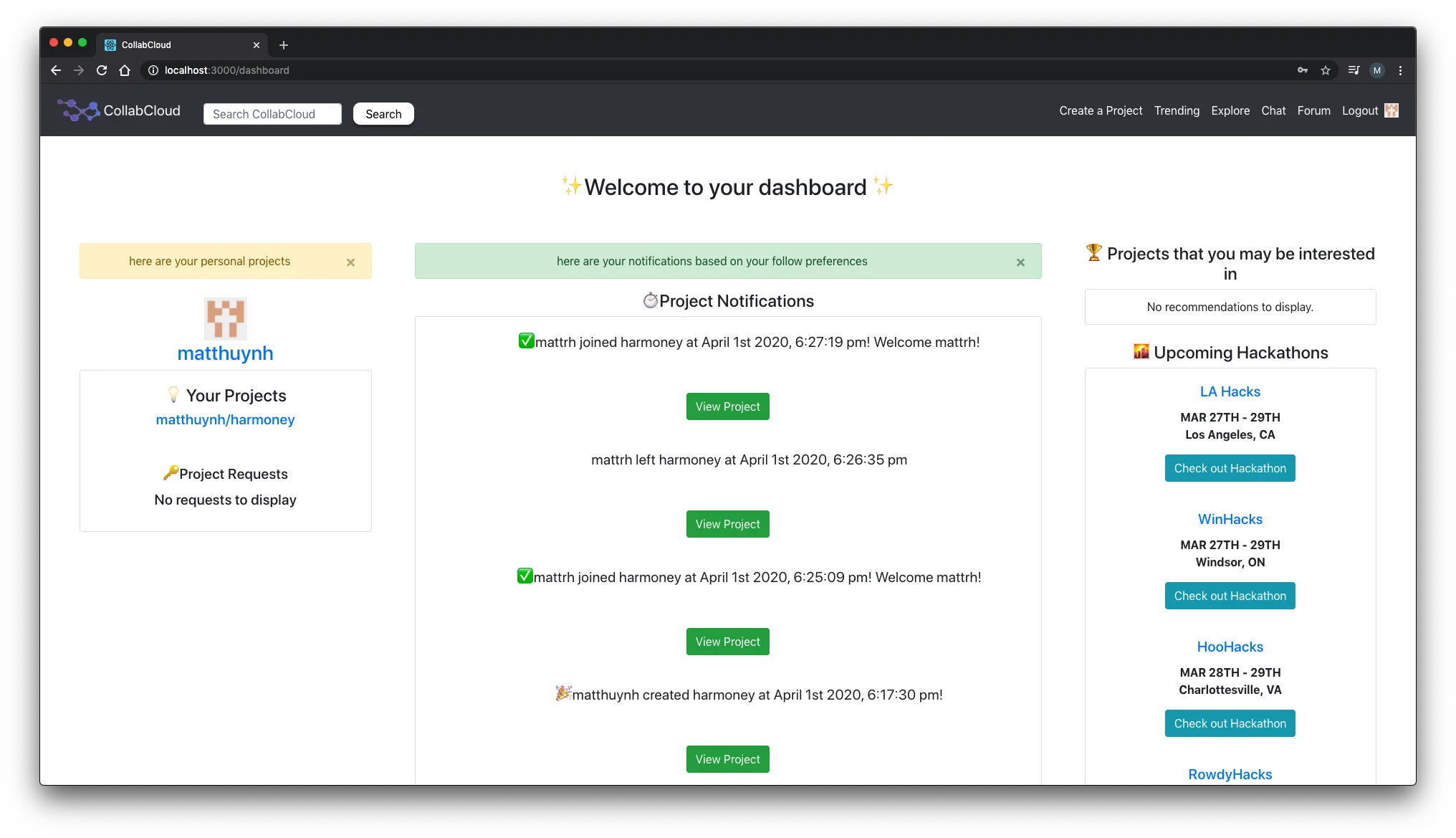Check out the LA Hacks hackathon

pos(1230,468)
